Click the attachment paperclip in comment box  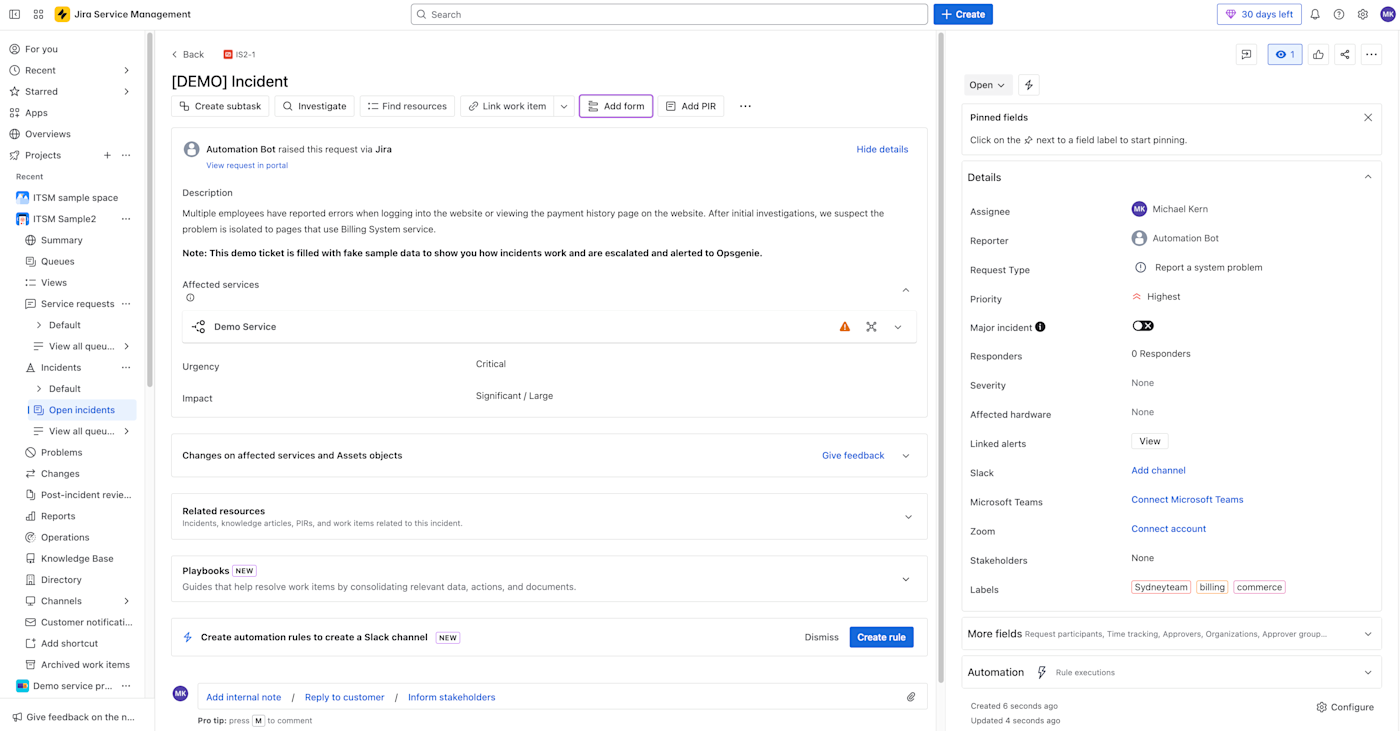click(x=911, y=697)
